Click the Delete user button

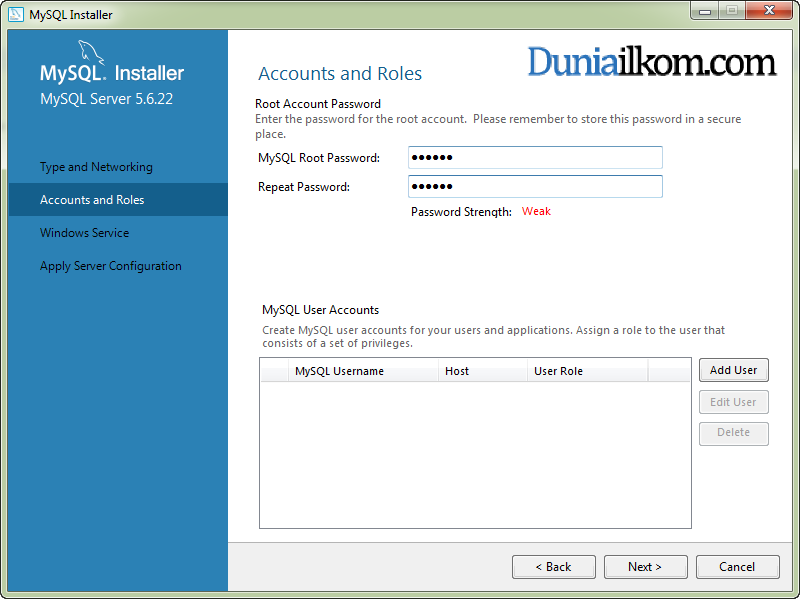[x=734, y=433]
